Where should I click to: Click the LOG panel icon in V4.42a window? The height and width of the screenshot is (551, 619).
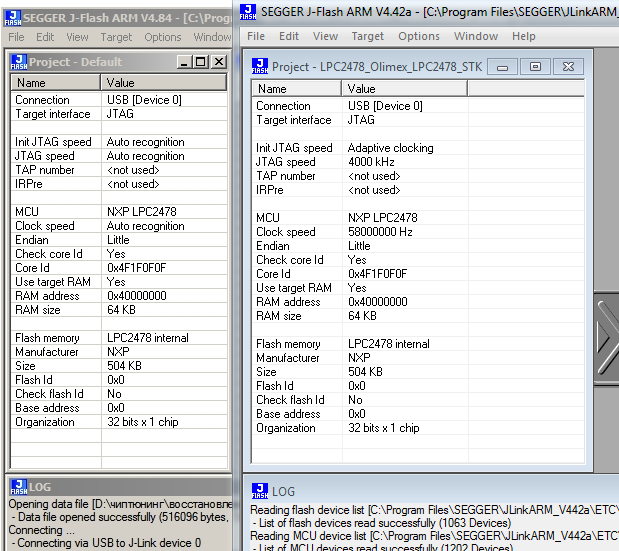pos(259,491)
